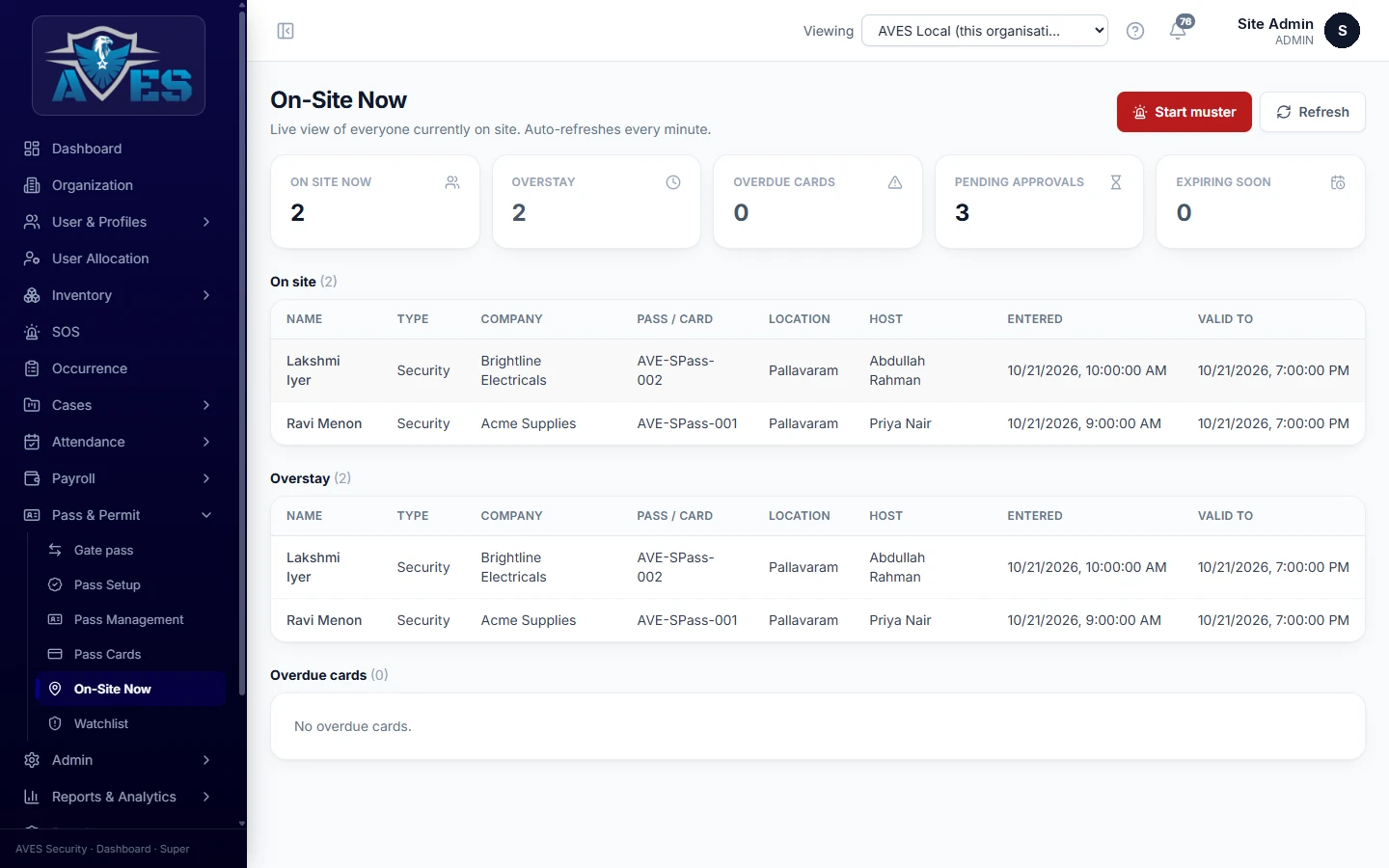Click the Pending Approvals card
This screenshot has height=868, width=1389.
click(x=1039, y=202)
